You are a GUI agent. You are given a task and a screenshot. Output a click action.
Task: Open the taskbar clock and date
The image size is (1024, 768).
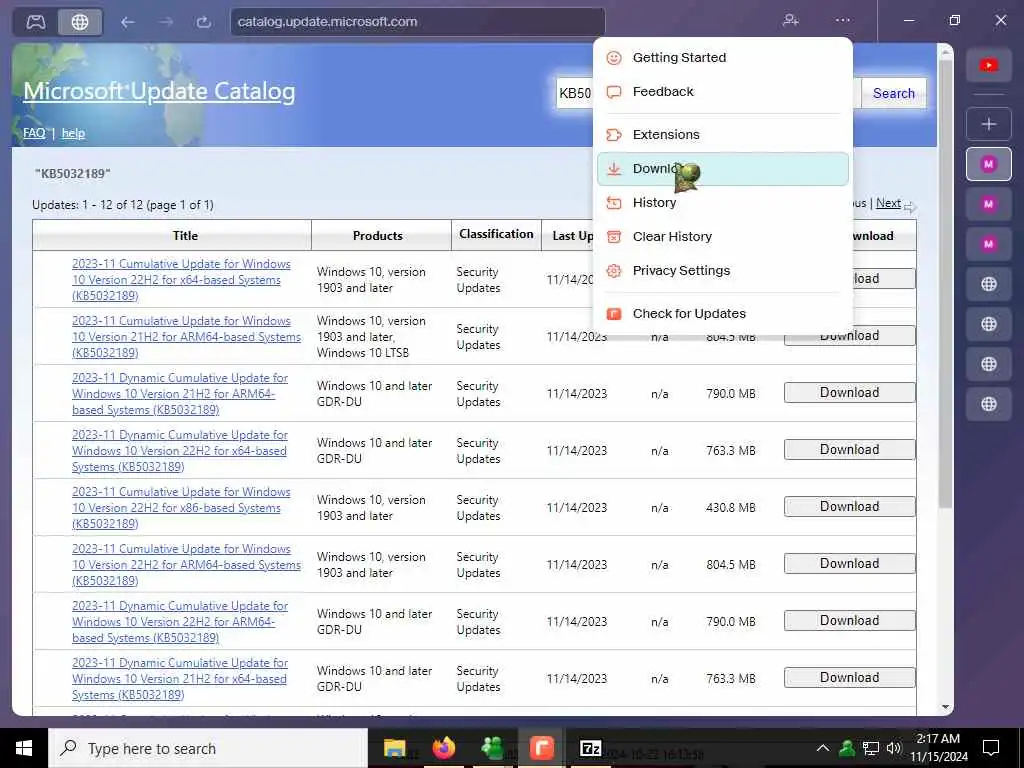pos(938,748)
